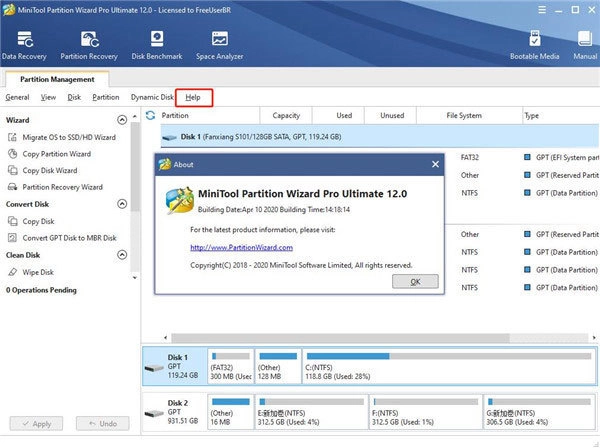Collapse the Clean Disk section

click(122, 255)
